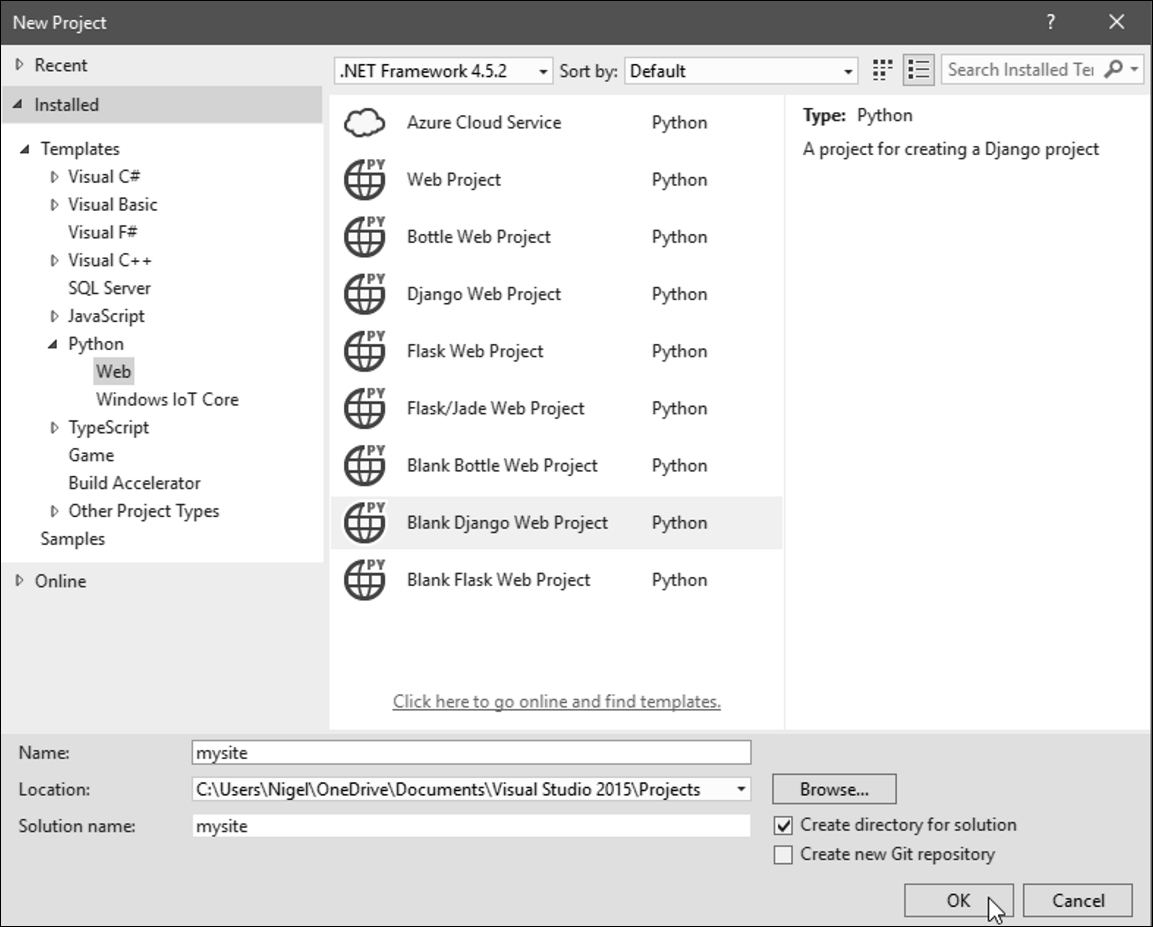Open the help question mark icon
Viewport: 1153px width, 927px height.
point(1050,22)
